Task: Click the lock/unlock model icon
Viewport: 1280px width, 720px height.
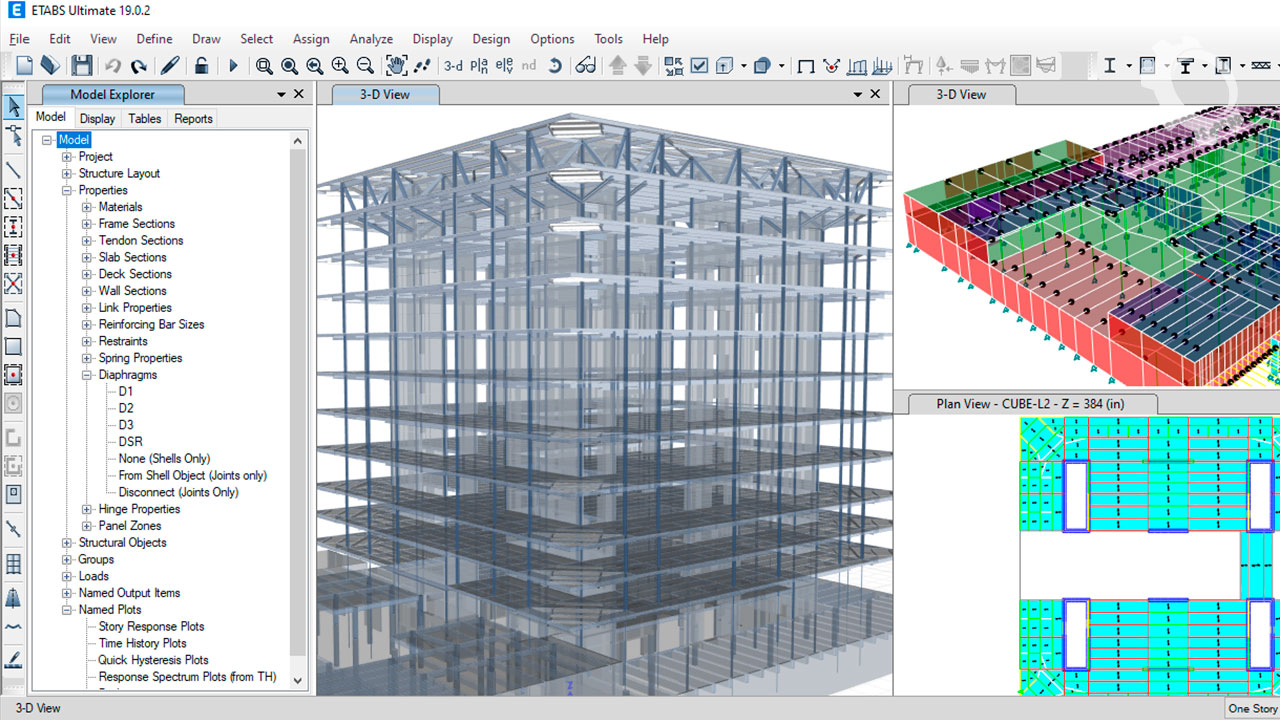Action: click(201, 66)
